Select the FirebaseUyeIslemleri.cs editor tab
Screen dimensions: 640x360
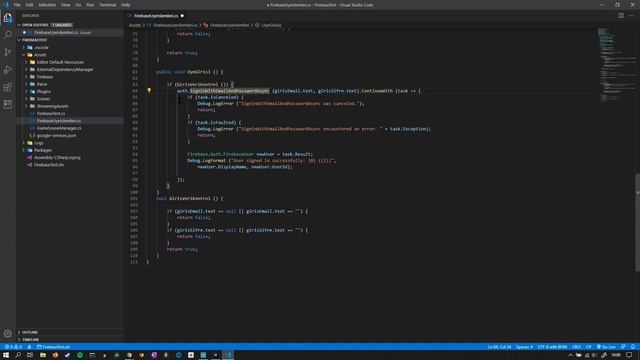(156, 16)
